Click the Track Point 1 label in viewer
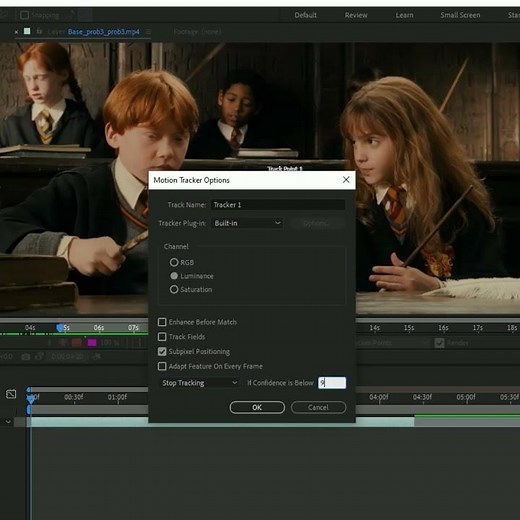520x520 pixels. (x=284, y=169)
